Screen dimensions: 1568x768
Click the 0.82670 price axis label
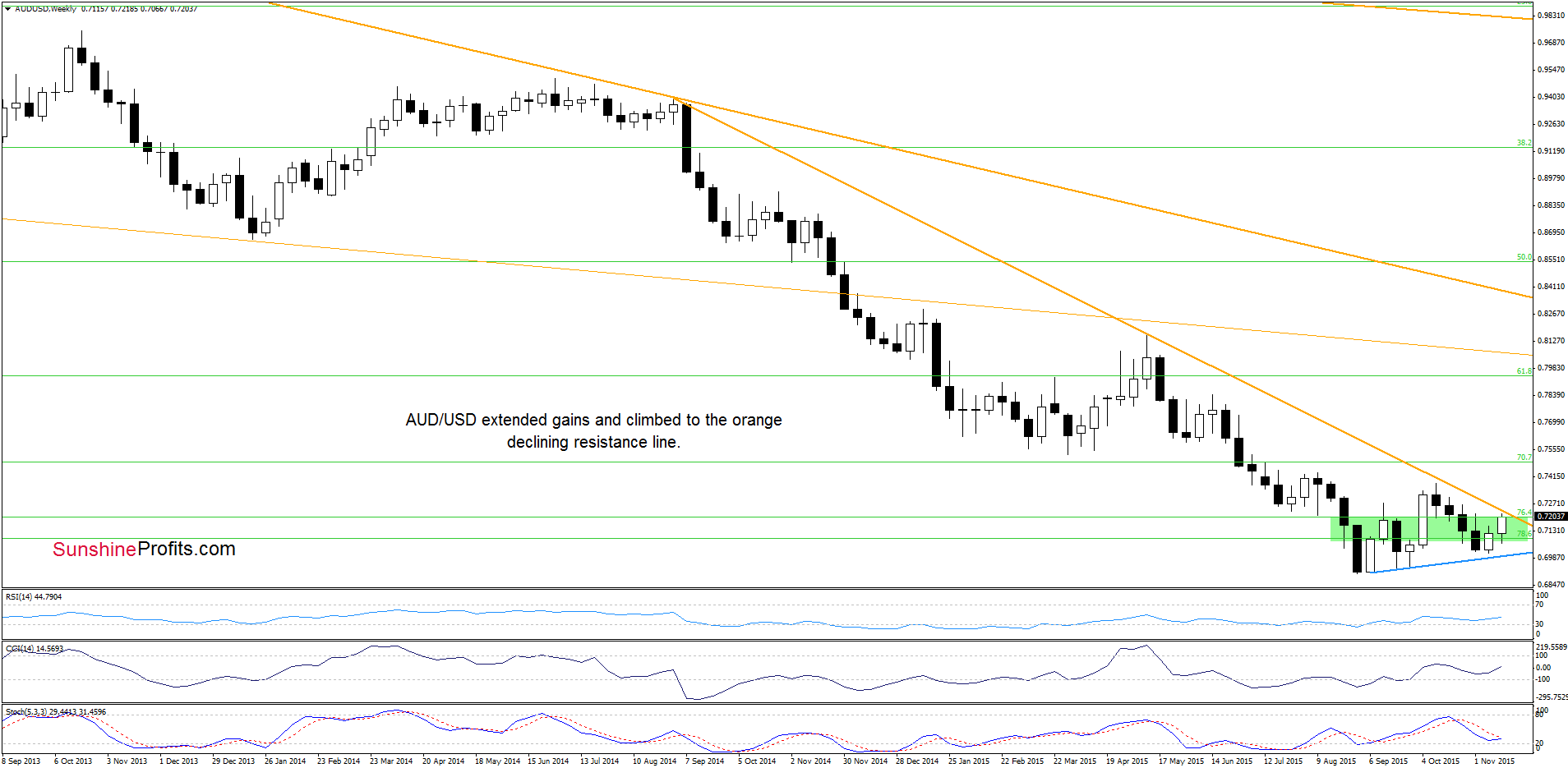point(1551,314)
